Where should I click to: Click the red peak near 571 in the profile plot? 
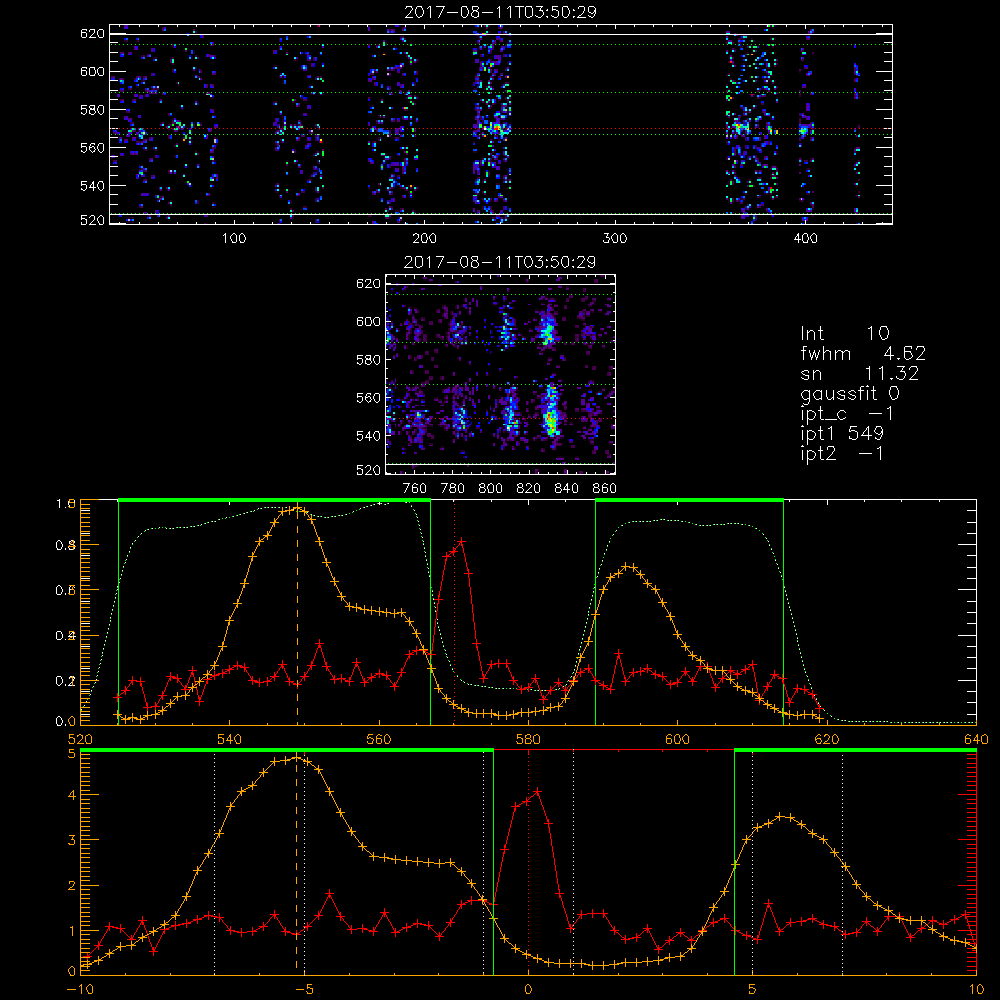(461, 542)
